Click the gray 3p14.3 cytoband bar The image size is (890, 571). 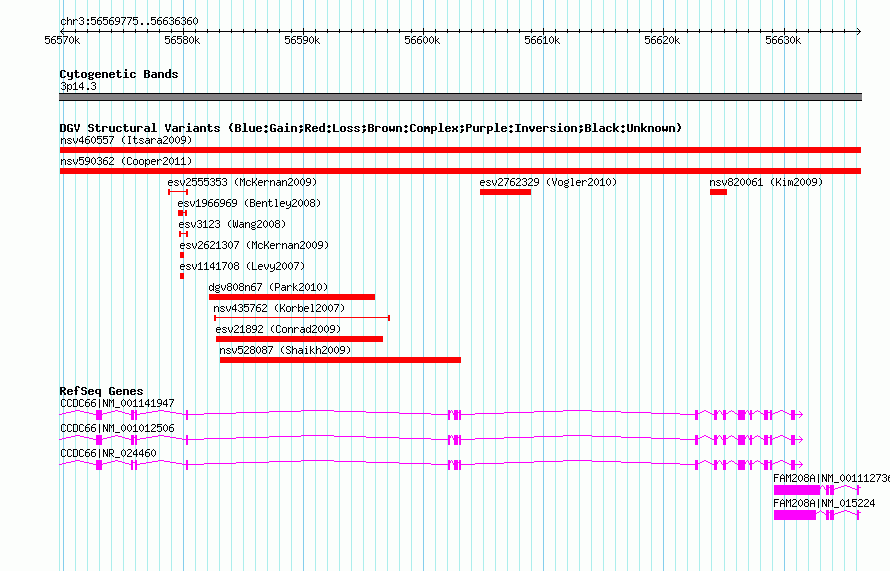[460, 97]
